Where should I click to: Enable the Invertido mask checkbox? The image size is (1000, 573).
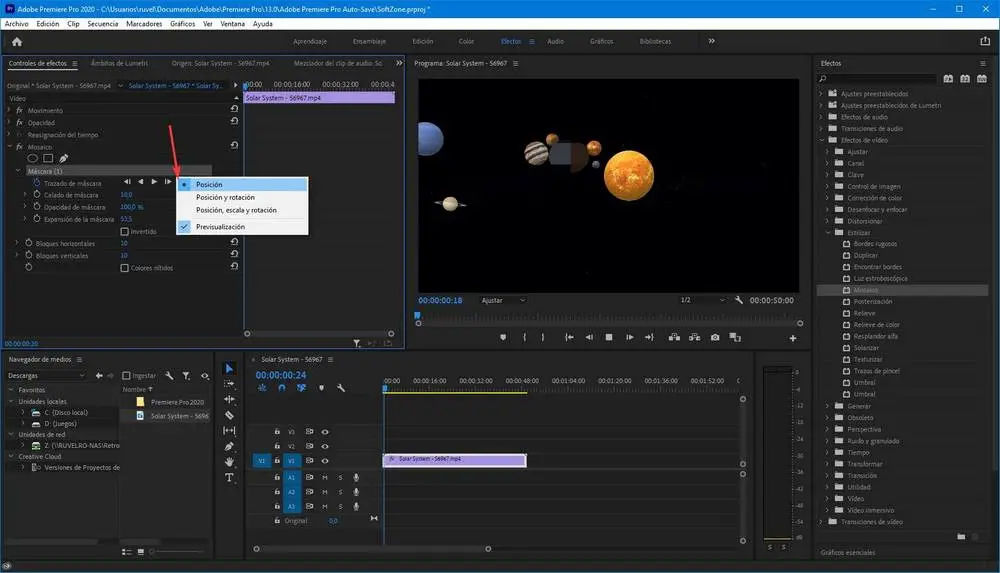click(x=124, y=231)
